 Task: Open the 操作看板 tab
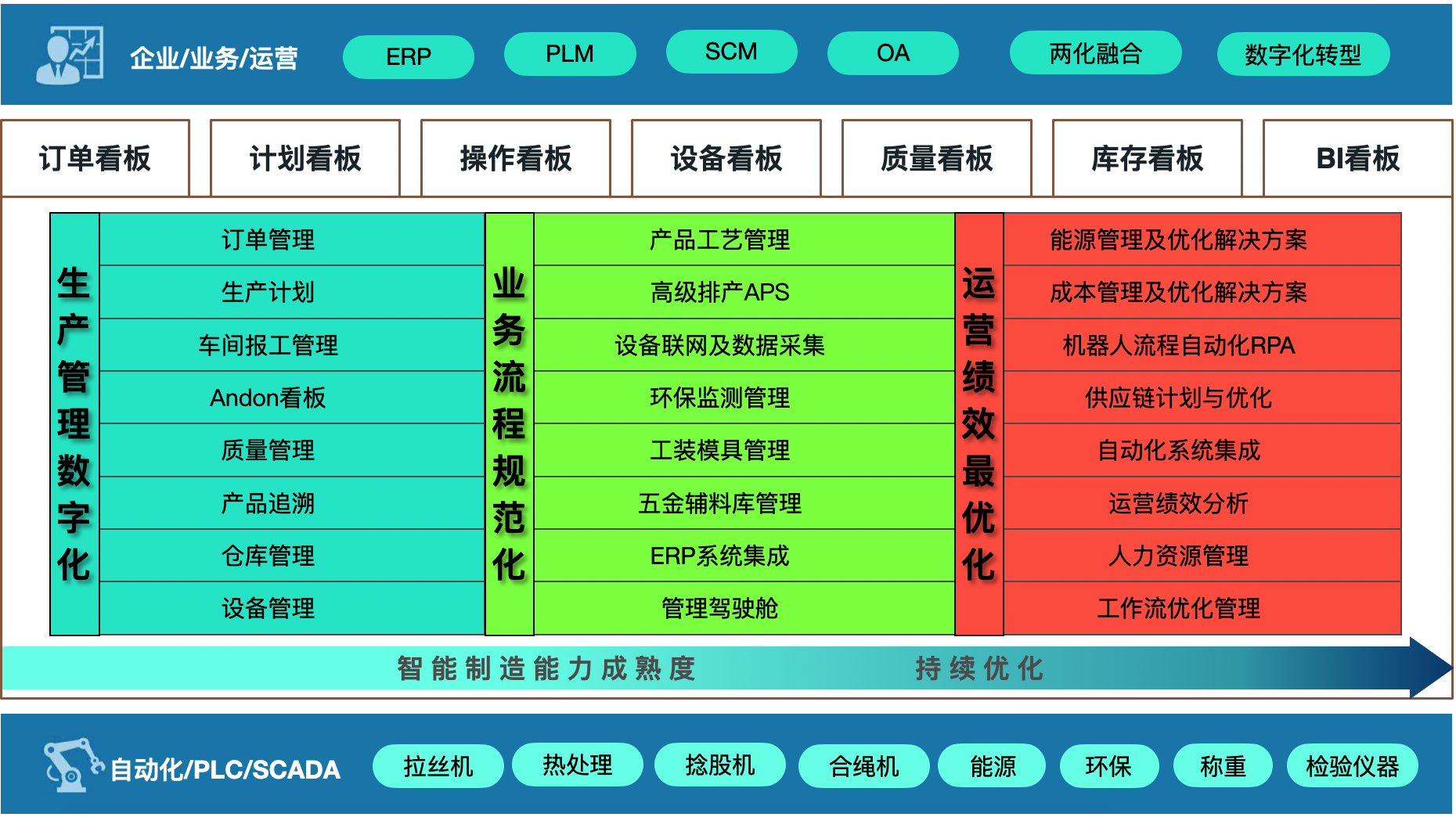(x=516, y=158)
